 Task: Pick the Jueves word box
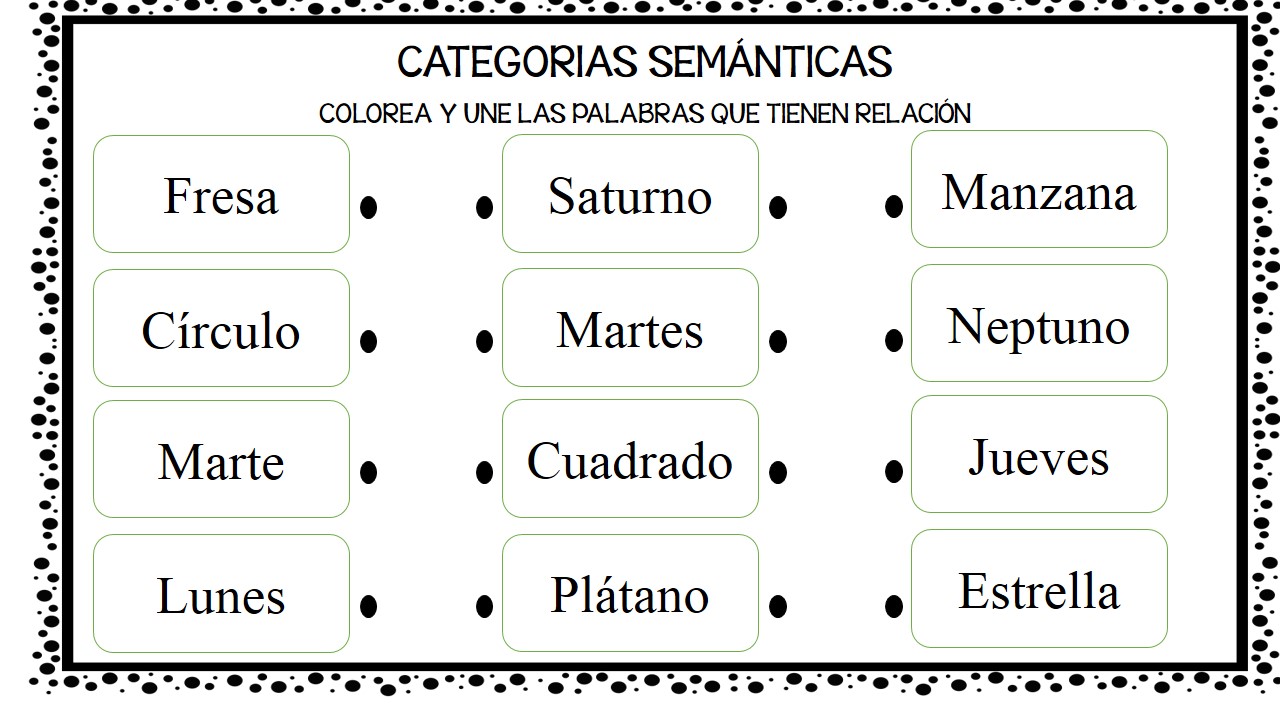click(1039, 454)
